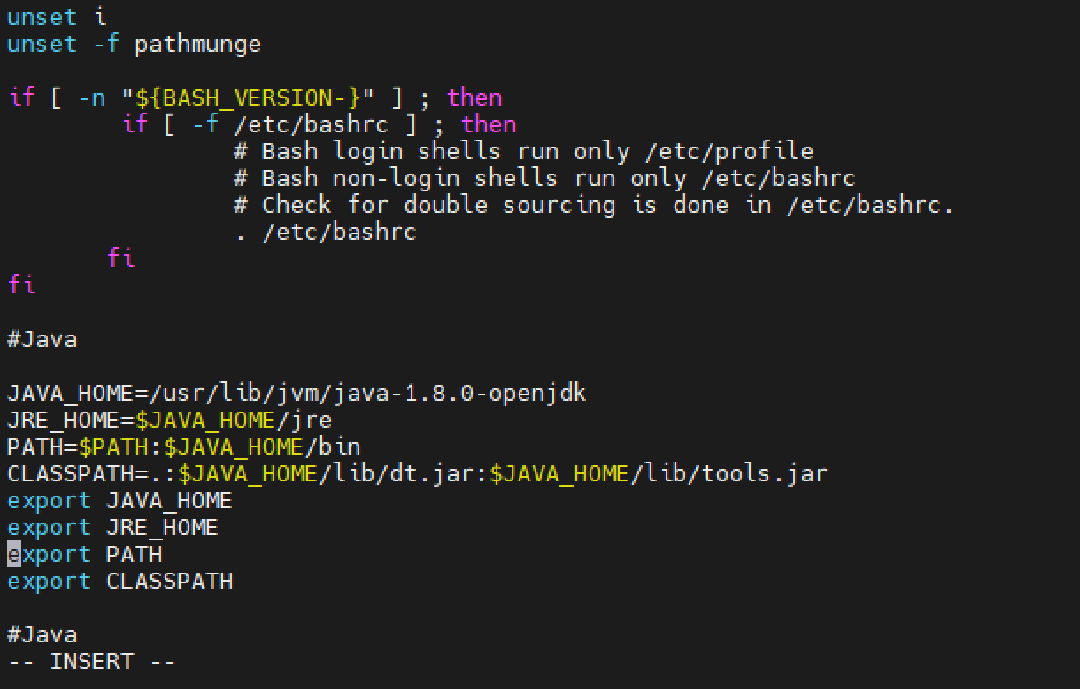Click the '. /etc/bashrc' source line
This screenshot has height=689, width=1080.
coord(325,232)
